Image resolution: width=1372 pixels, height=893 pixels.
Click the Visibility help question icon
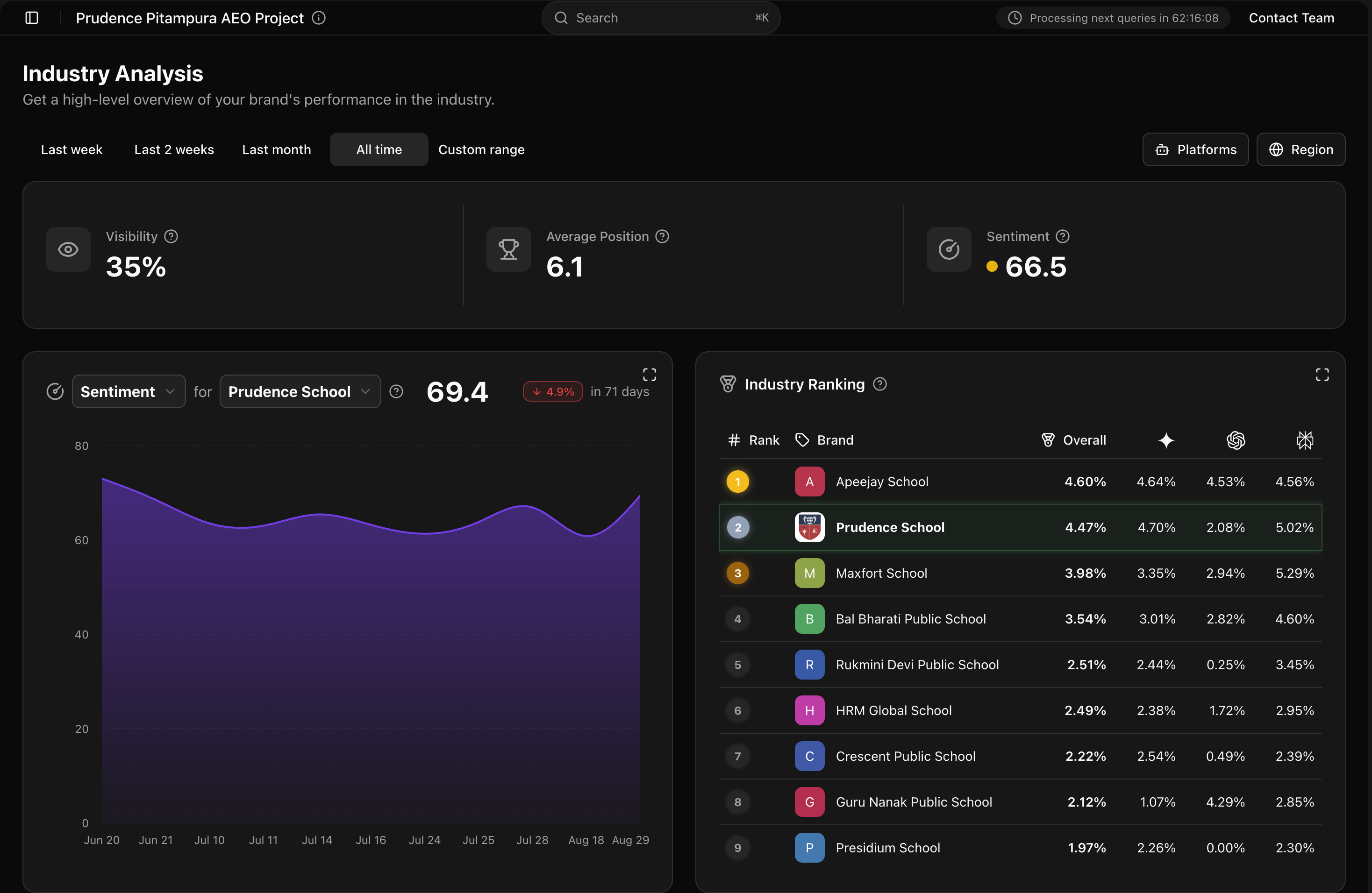pyautogui.click(x=171, y=236)
